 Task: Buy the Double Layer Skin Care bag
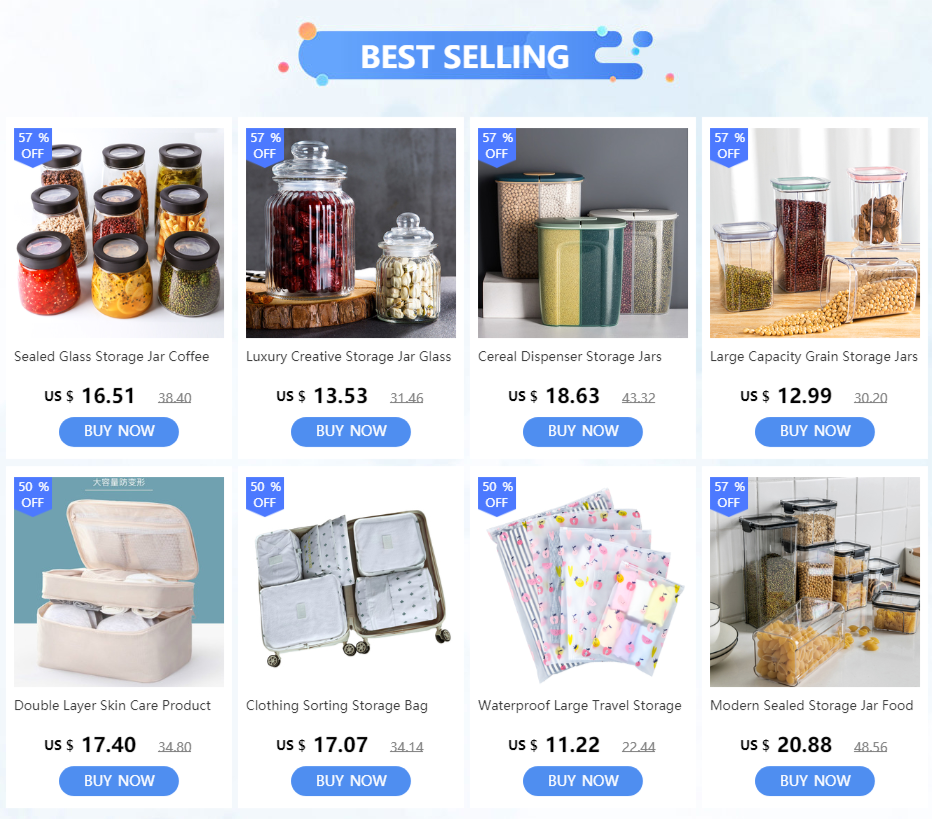119,780
